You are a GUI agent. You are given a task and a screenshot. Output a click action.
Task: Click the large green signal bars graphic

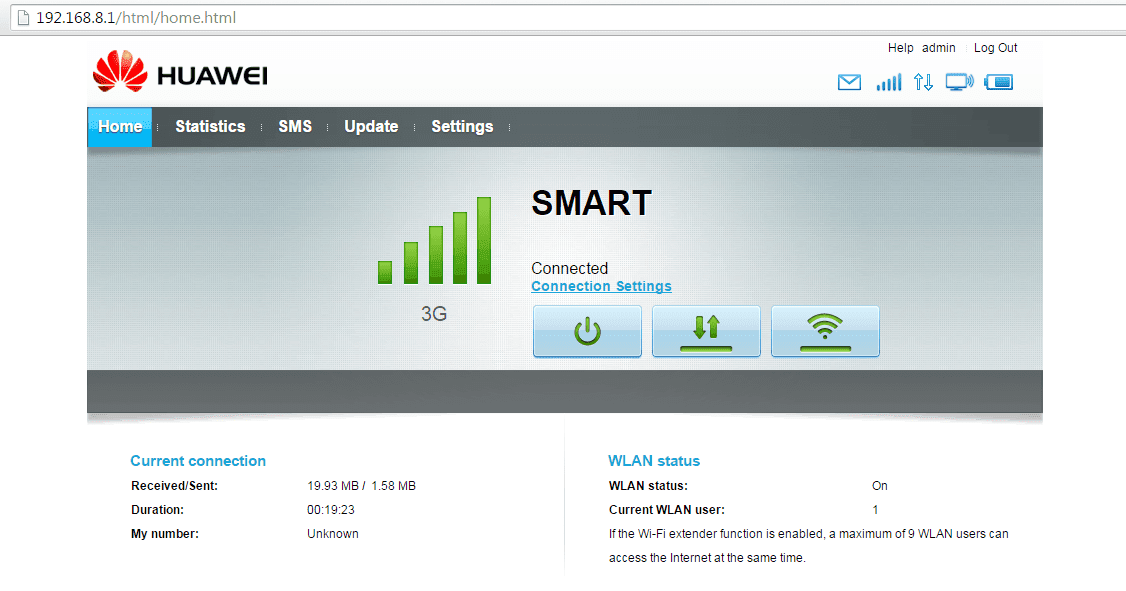tap(434, 241)
